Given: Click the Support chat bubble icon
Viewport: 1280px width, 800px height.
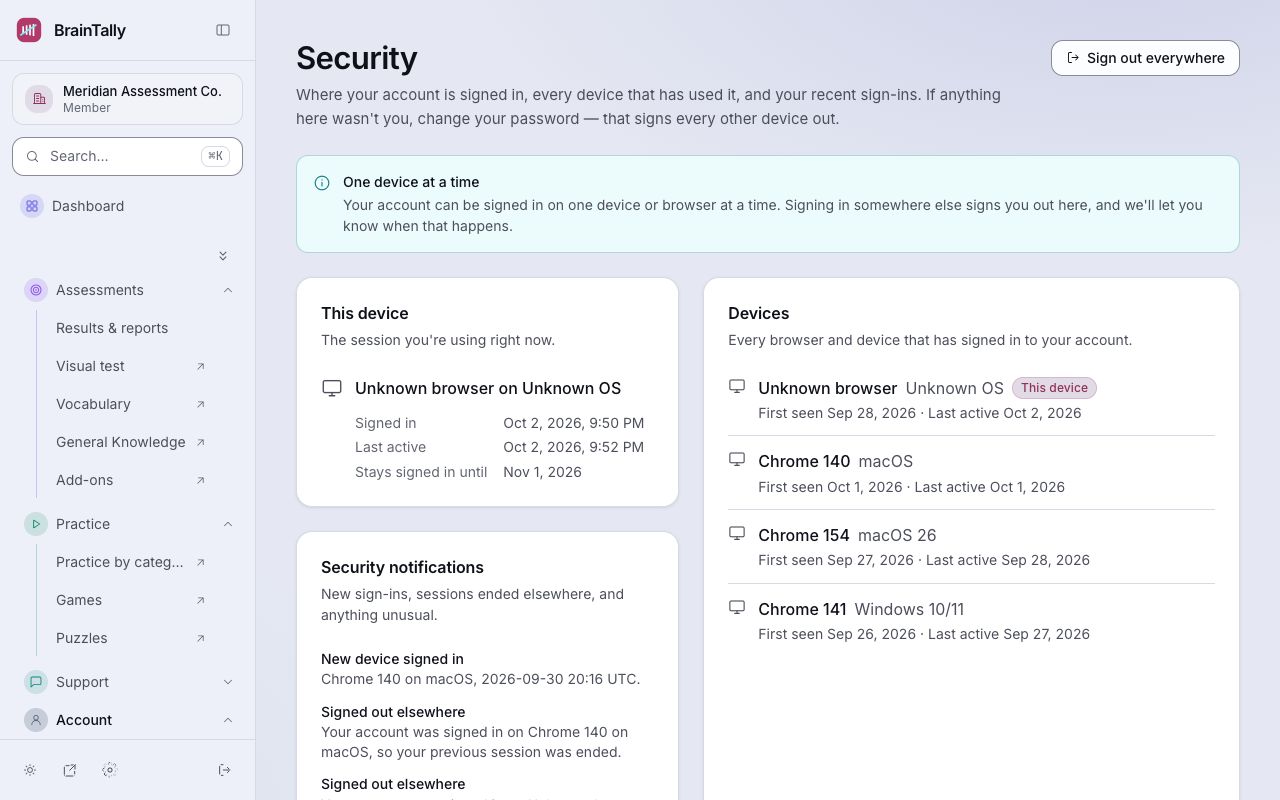Looking at the screenshot, I should (36, 682).
